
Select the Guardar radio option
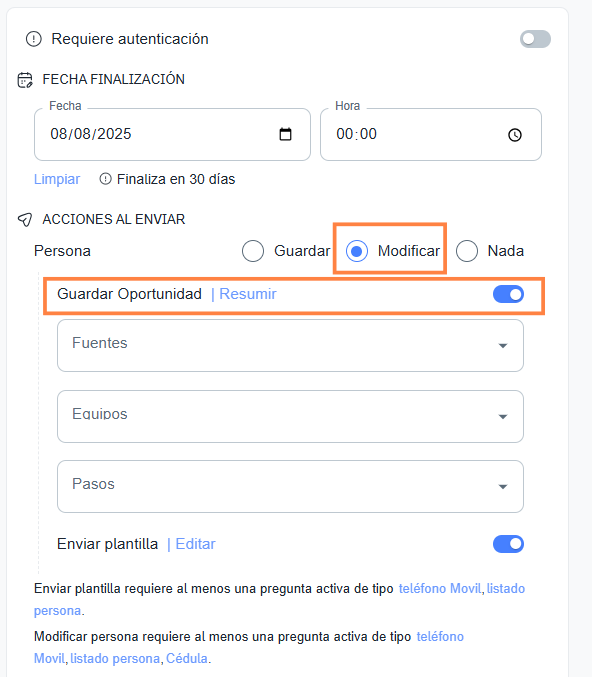[253, 251]
